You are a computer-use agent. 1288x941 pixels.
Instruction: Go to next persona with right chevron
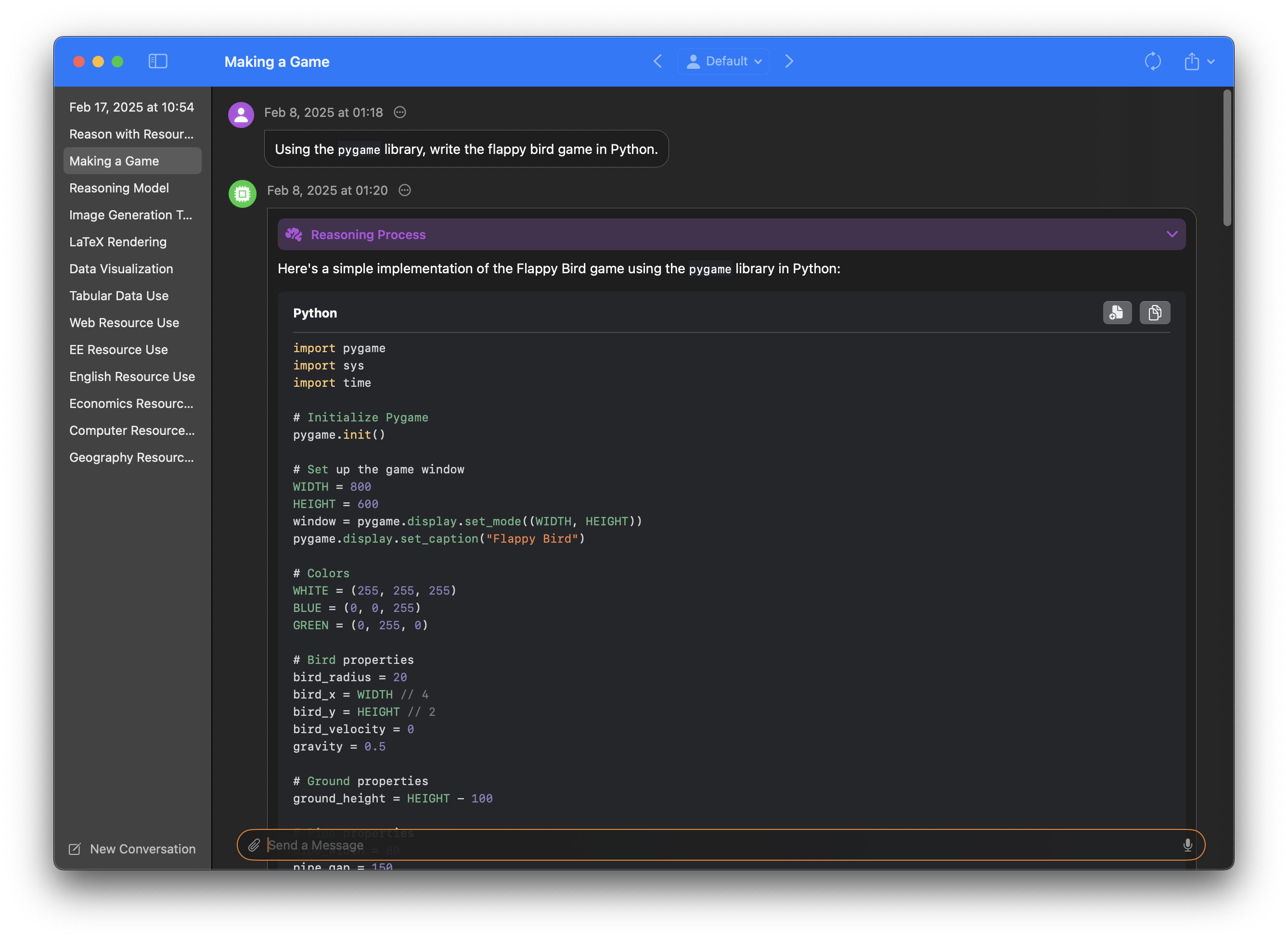pyautogui.click(x=789, y=61)
